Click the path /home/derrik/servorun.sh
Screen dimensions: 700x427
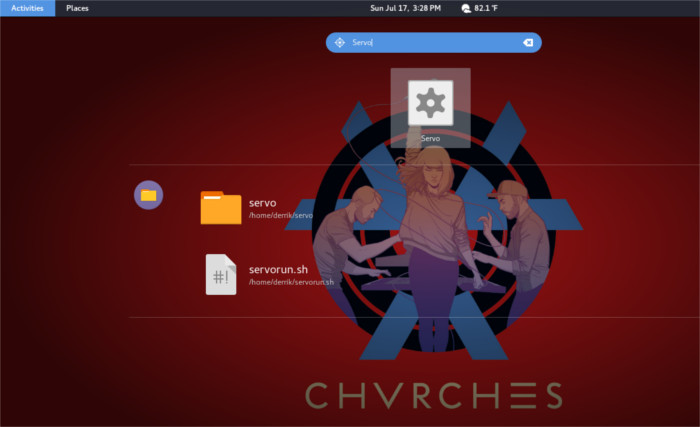pyautogui.click(x=291, y=282)
